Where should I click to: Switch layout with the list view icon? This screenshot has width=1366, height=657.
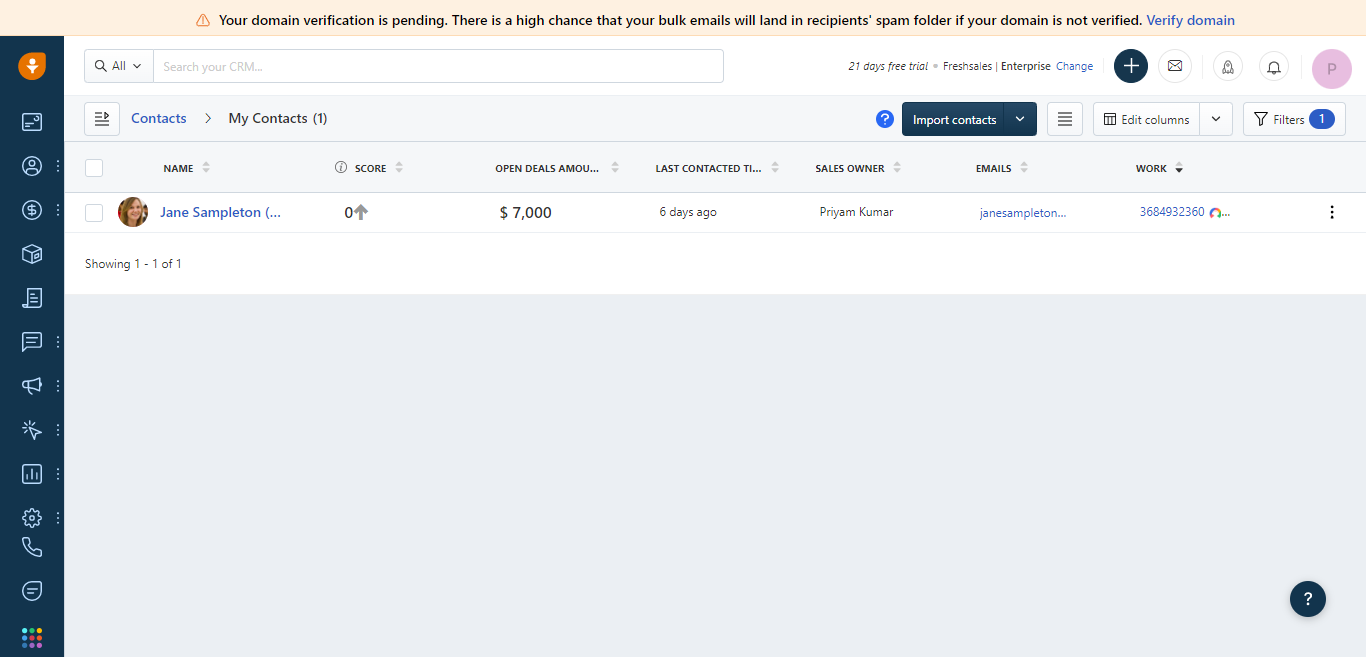pyautogui.click(x=1065, y=119)
